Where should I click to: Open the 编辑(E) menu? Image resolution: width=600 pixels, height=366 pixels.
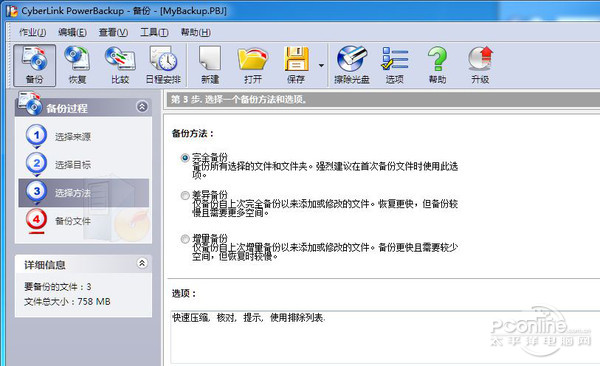pyautogui.click(x=72, y=33)
